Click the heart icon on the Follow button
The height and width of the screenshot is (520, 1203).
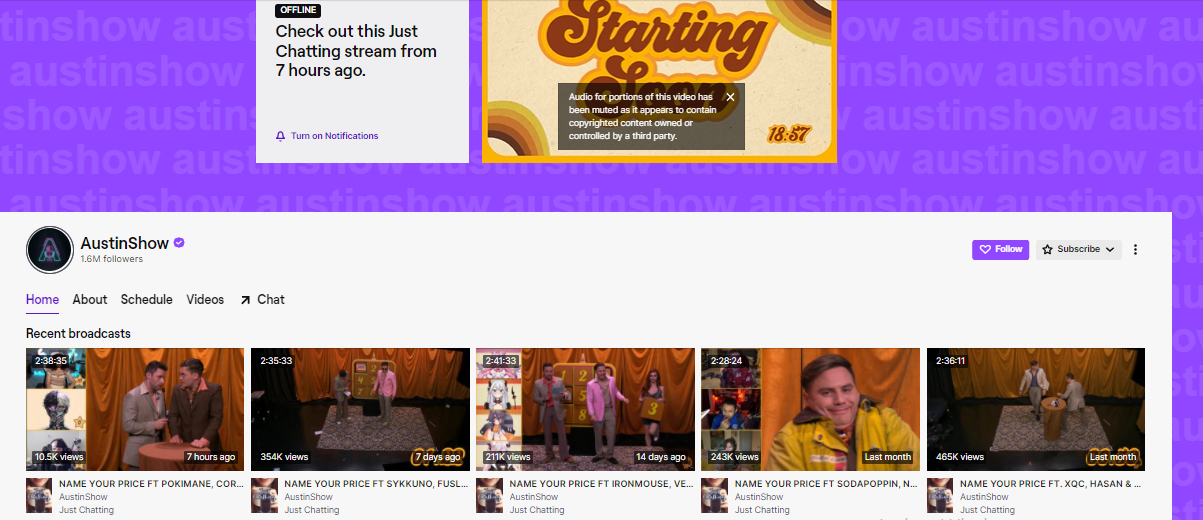985,249
